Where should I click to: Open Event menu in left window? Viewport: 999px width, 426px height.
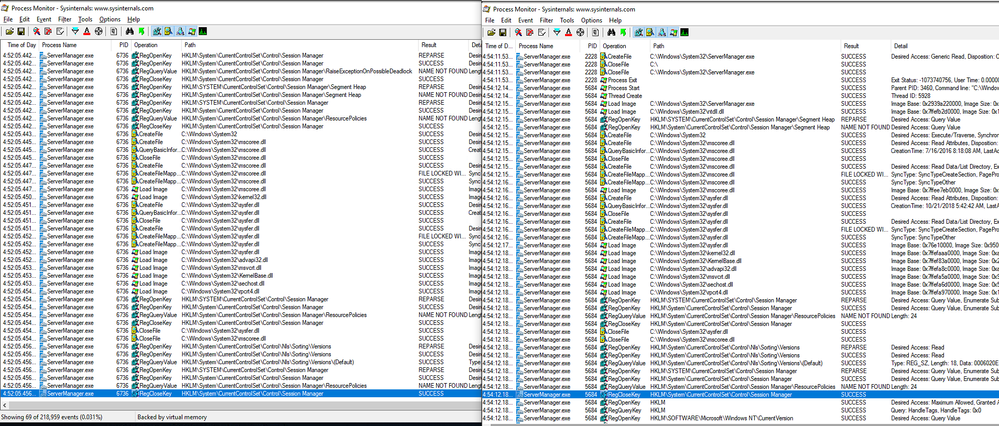43,20
